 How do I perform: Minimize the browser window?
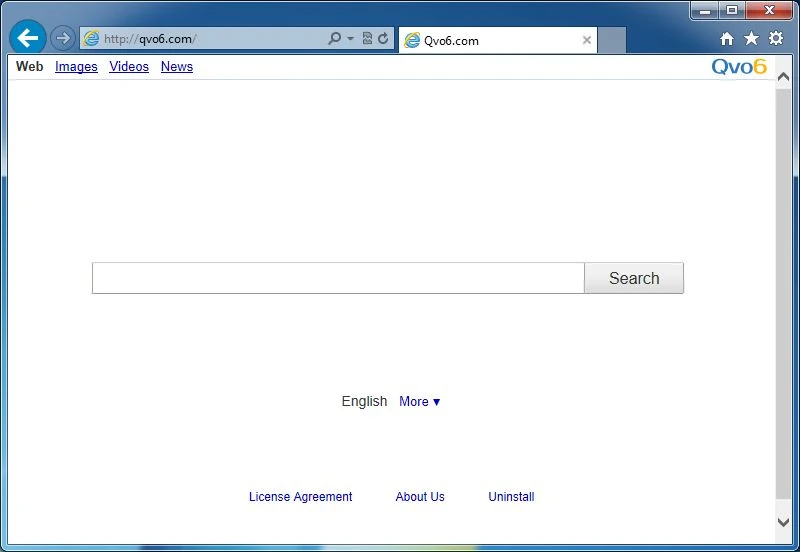click(x=705, y=10)
